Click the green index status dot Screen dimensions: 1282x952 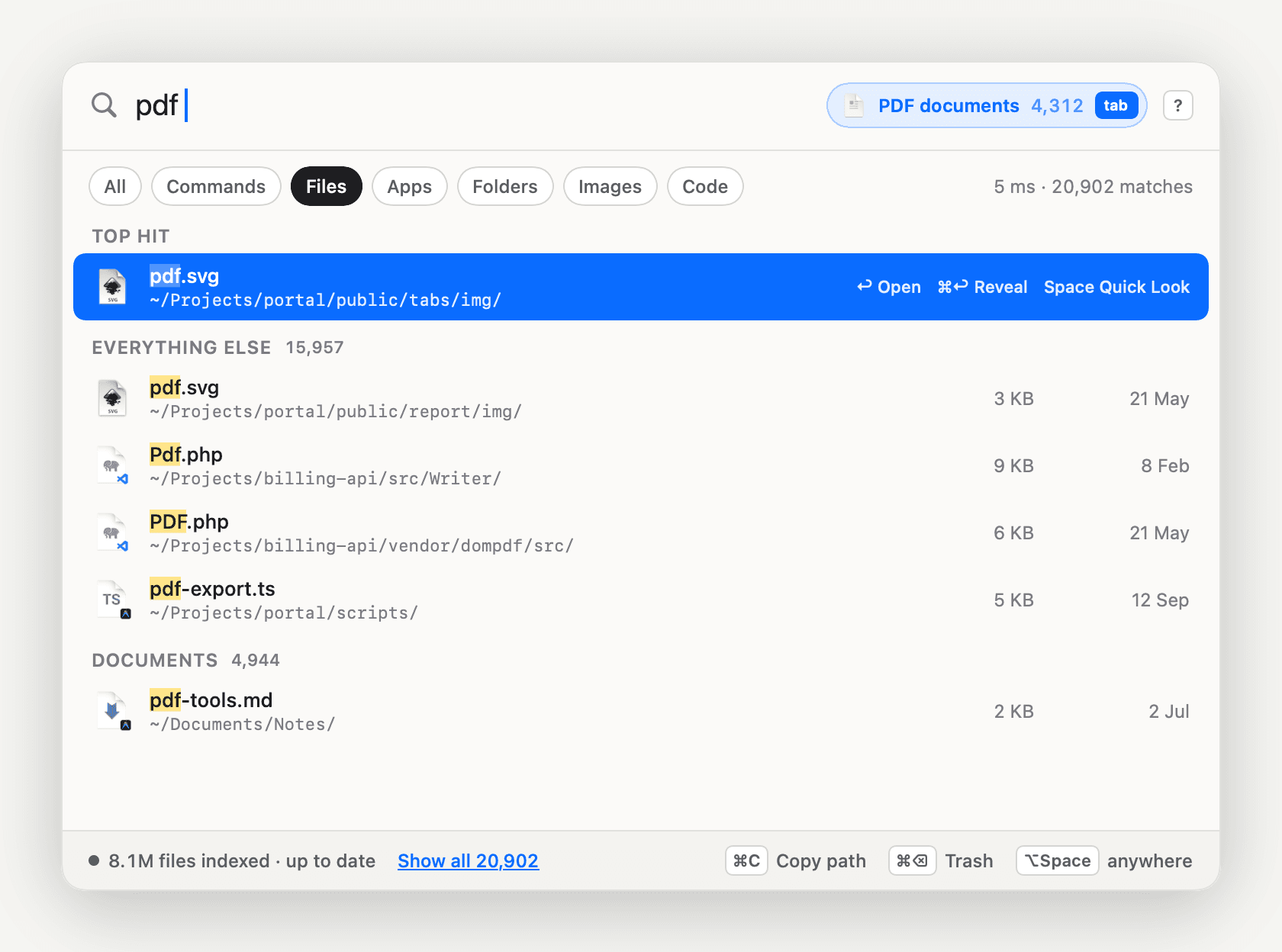tap(94, 860)
